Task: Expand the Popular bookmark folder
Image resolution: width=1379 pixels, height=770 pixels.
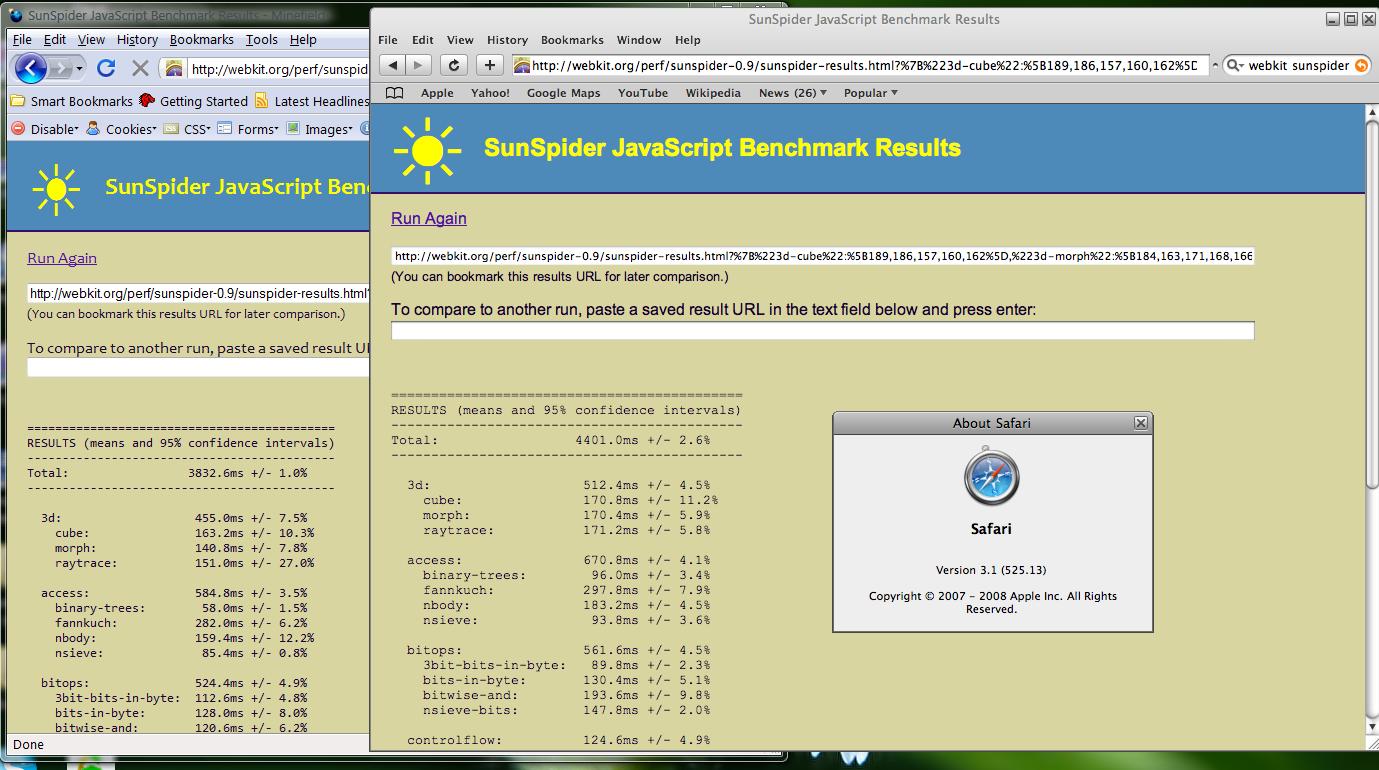Action: (x=871, y=93)
